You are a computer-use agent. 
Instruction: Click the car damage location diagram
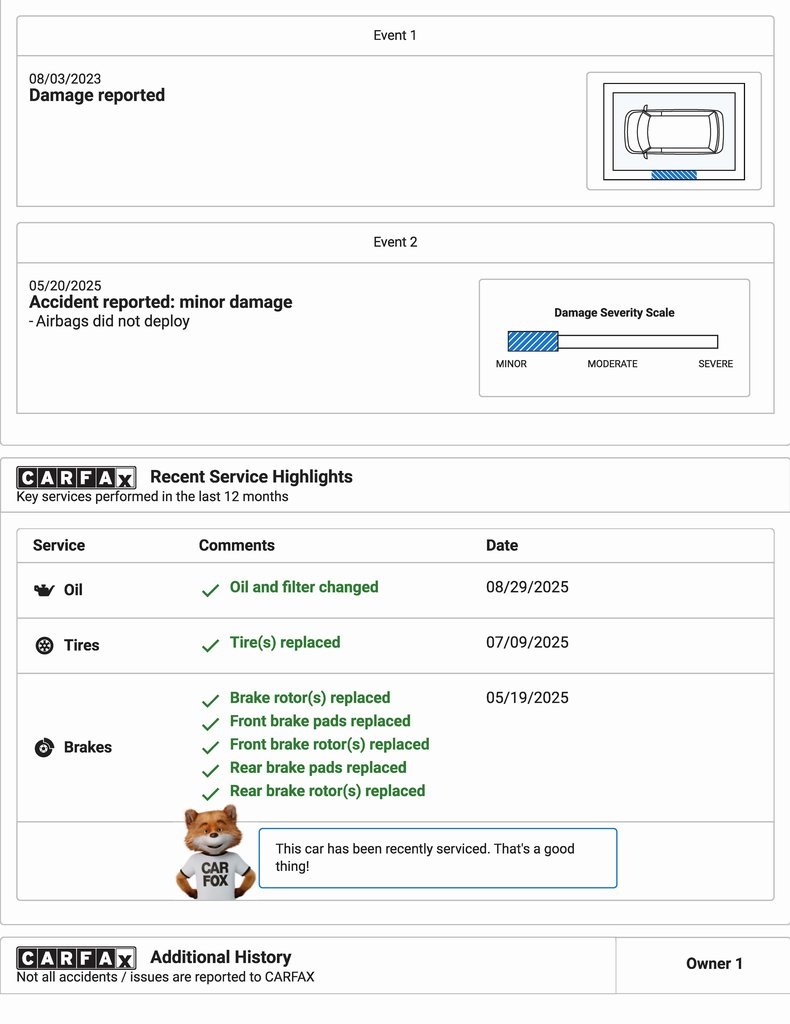[673, 131]
